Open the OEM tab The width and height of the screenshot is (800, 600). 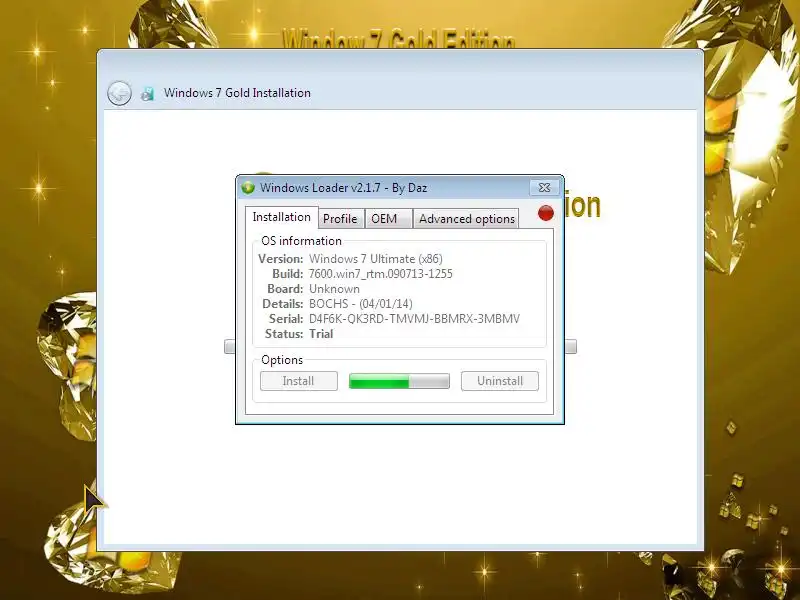pyautogui.click(x=388, y=219)
